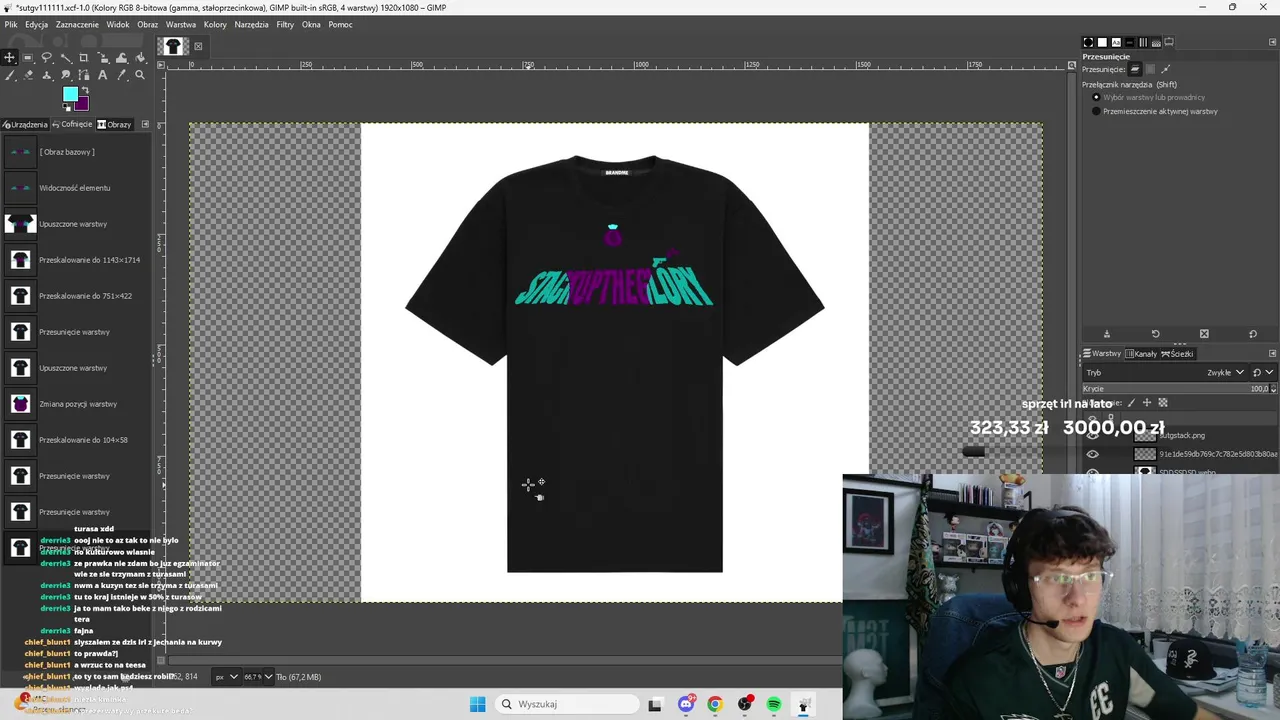
Task: Select the Paths tool
Action: coord(84,75)
